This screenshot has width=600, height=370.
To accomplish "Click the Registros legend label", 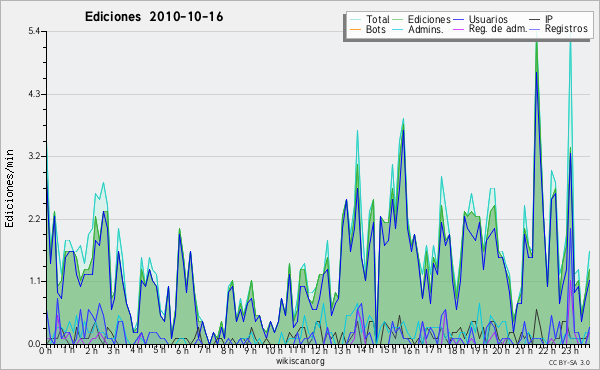I will 566,29.
